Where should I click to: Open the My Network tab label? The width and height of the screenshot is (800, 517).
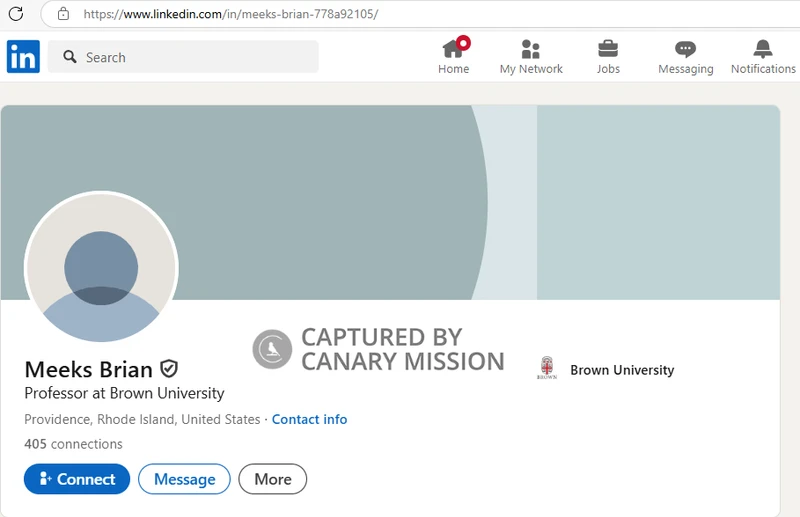click(x=531, y=69)
